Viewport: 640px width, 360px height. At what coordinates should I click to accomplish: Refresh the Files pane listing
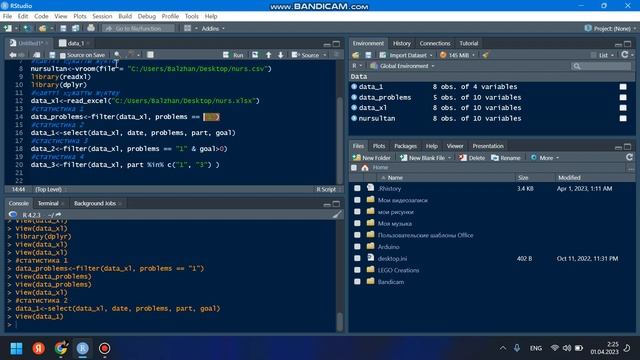[629, 157]
